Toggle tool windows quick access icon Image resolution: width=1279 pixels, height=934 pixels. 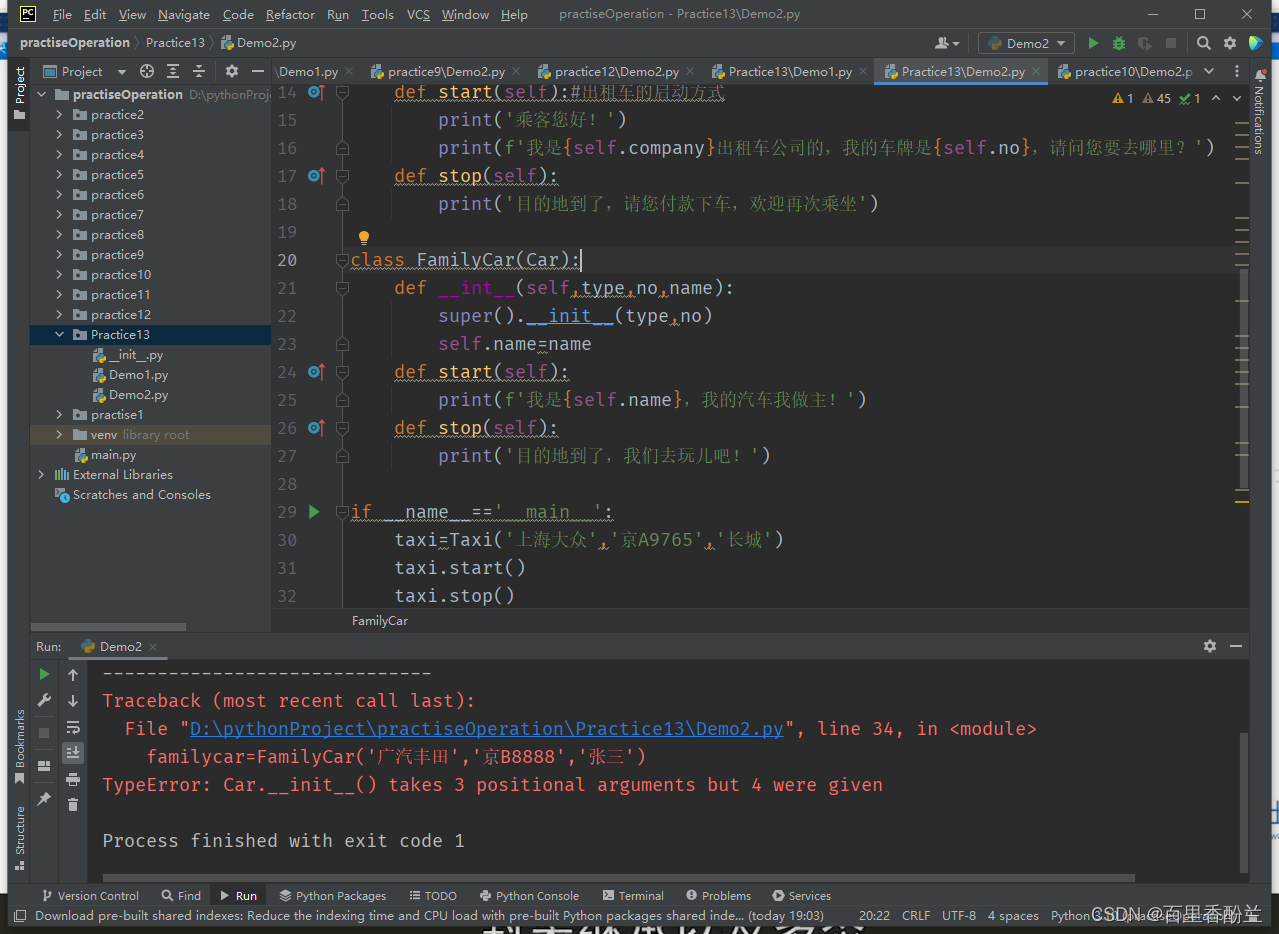coord(19,915)
